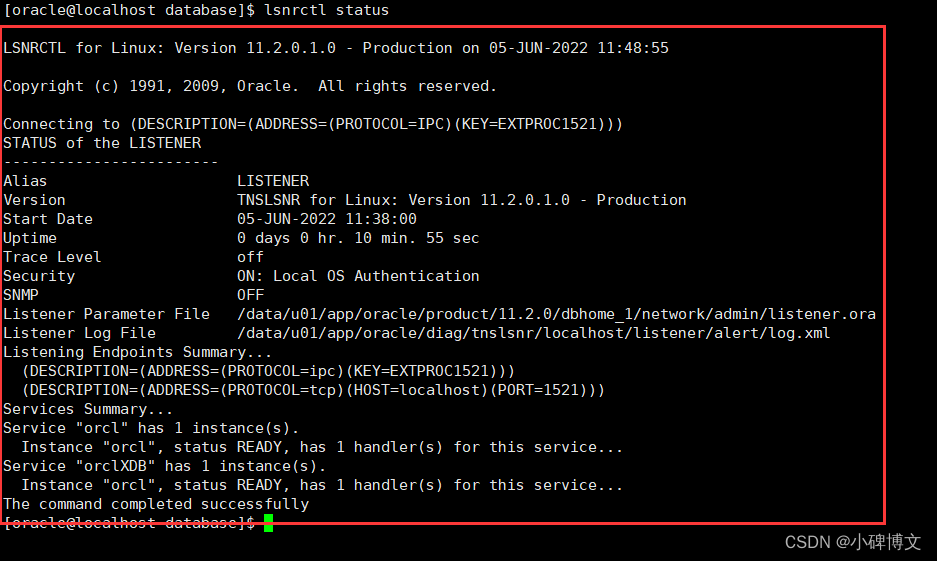Click the 'Connecting to (DESCRIPTION=' line
Viewport: 937px width, 561px height.
pyautogui.click(x=313, y=124)
